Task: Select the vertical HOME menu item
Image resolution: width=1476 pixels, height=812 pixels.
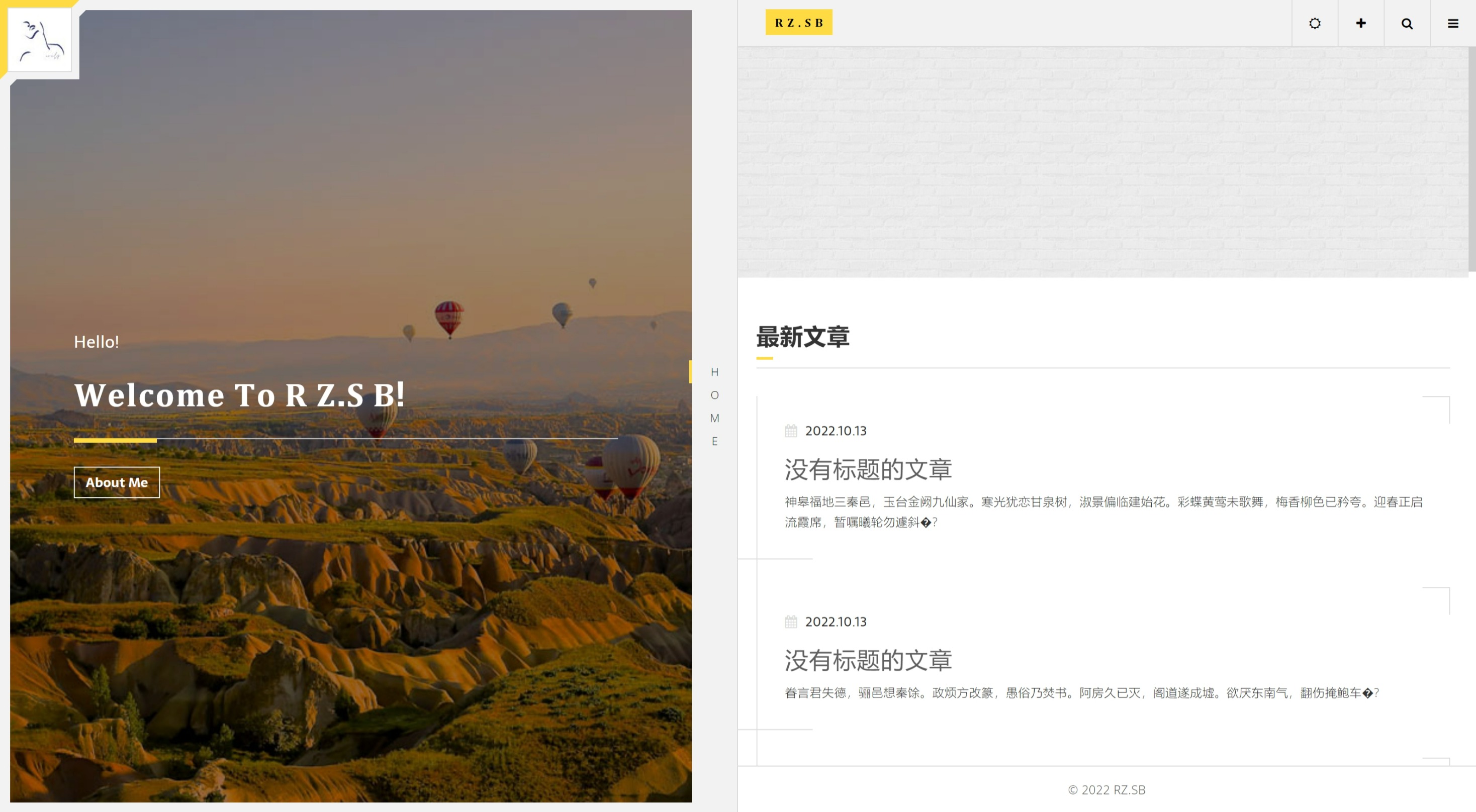Action: pyautogui.click(x=714, y=407)
